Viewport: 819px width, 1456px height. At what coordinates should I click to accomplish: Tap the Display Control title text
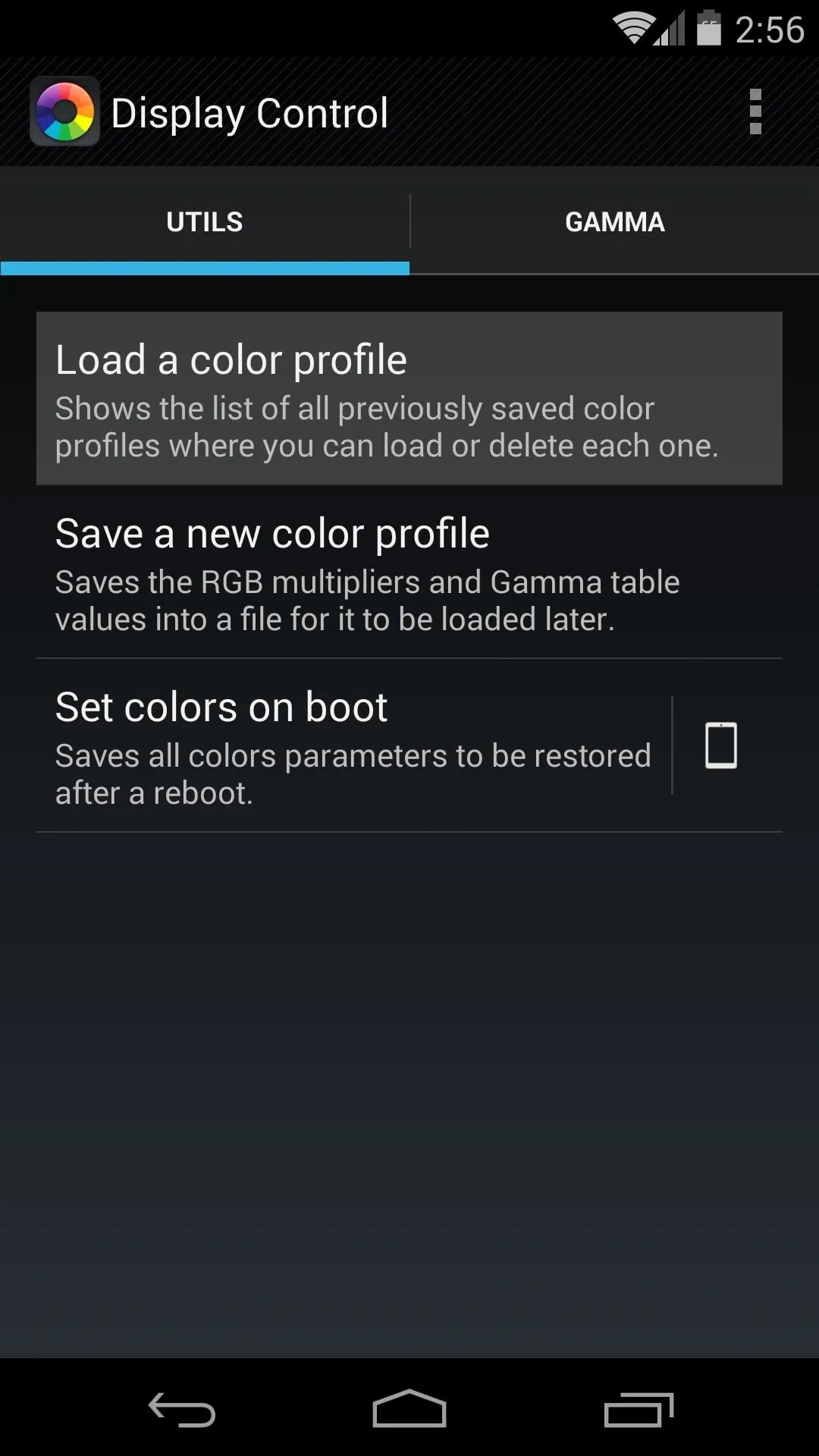[249, 114]
